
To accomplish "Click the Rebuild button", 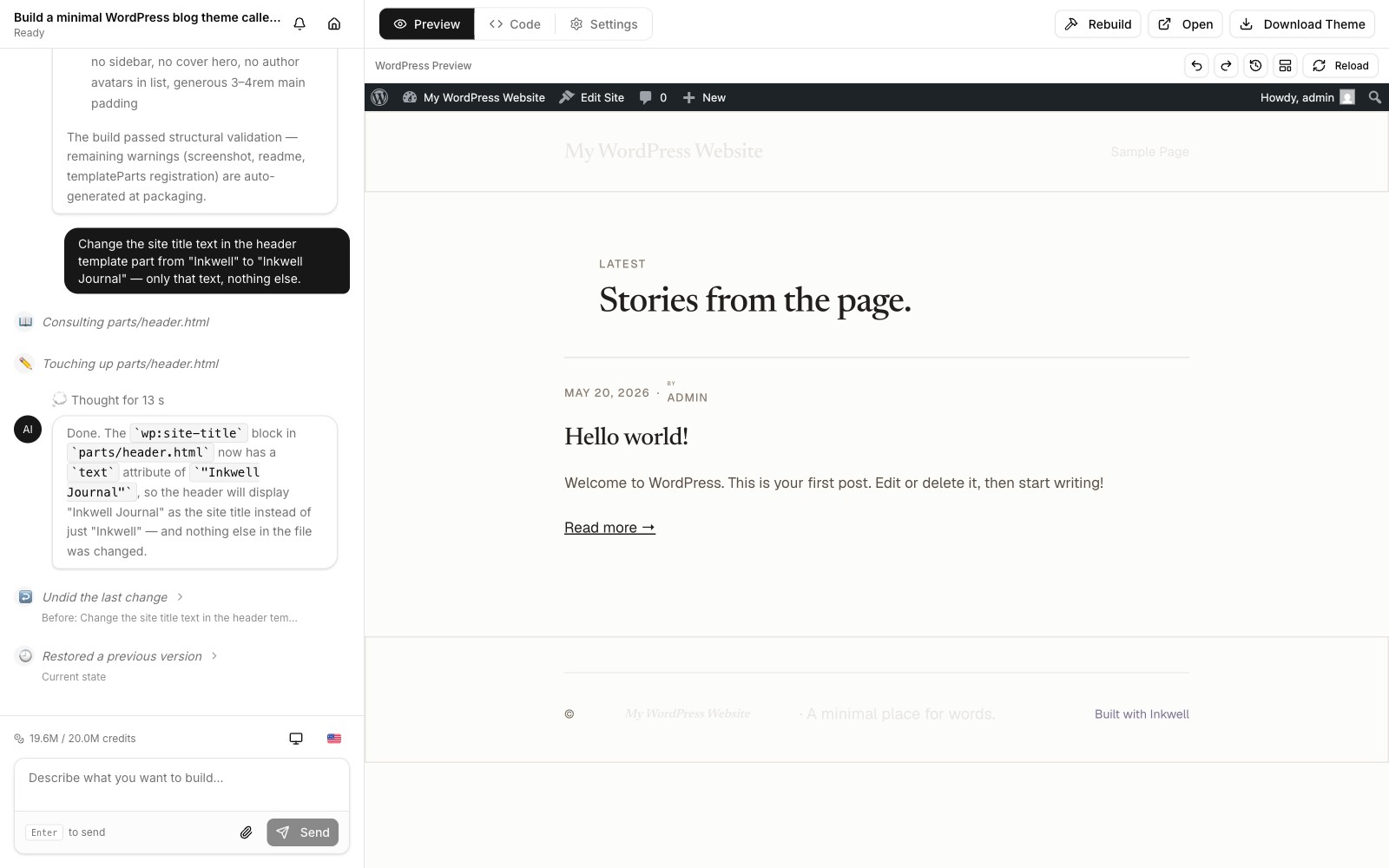I will click(x=1098, y=24).
